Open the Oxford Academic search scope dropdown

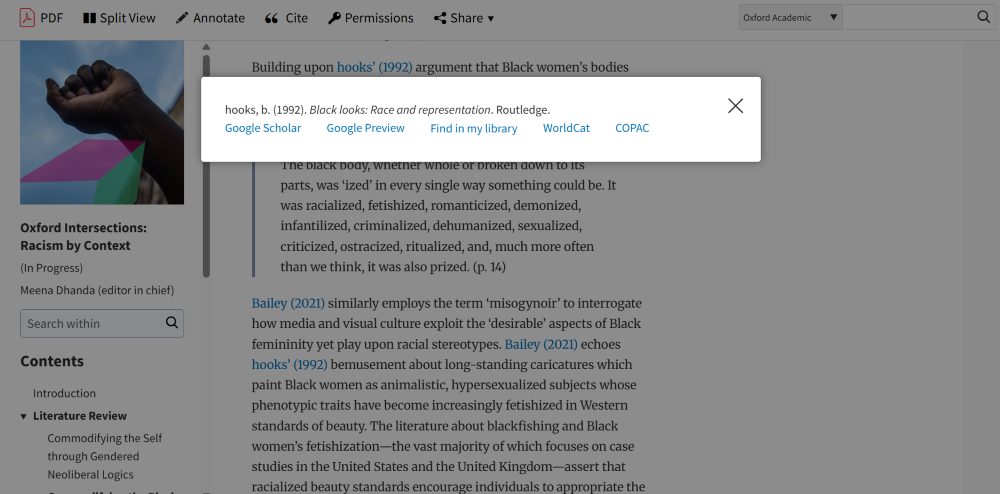(790, 17)
